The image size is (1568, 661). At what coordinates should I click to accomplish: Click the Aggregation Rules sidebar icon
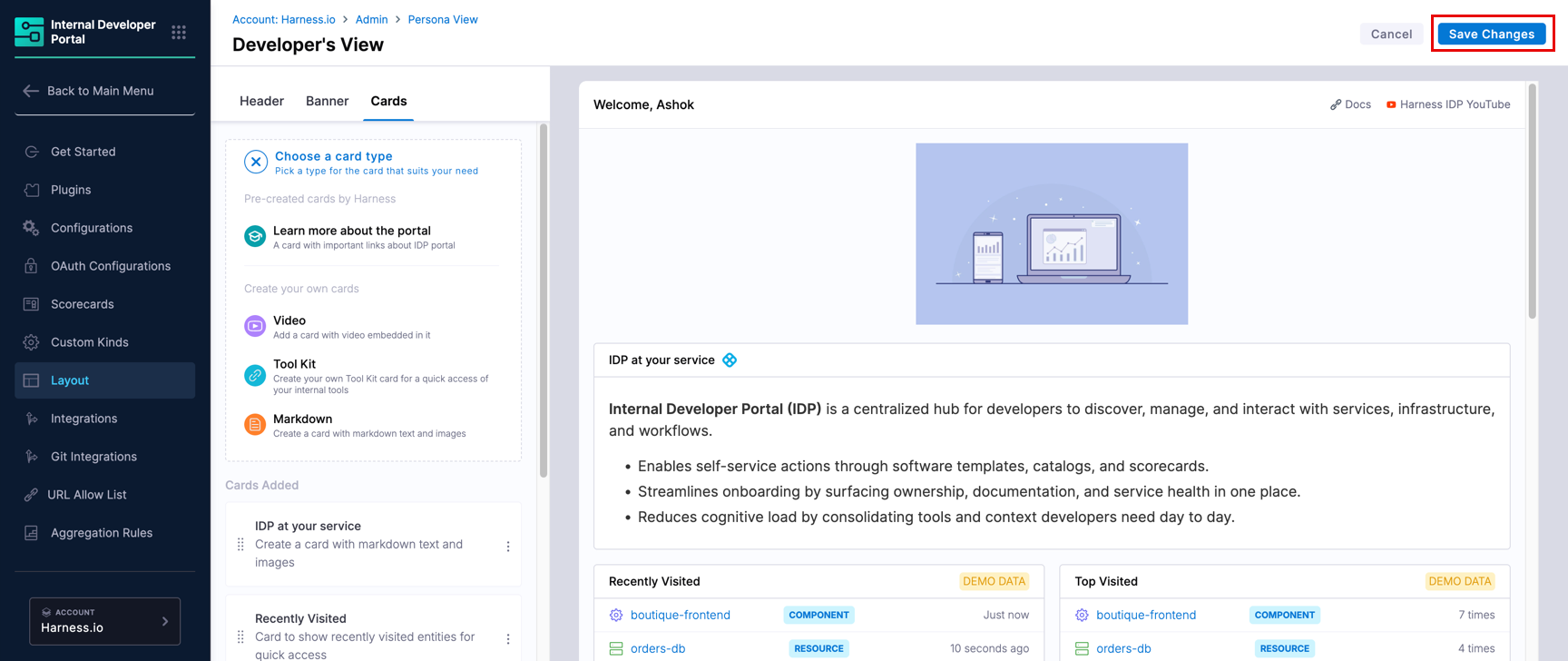[32, 533]
